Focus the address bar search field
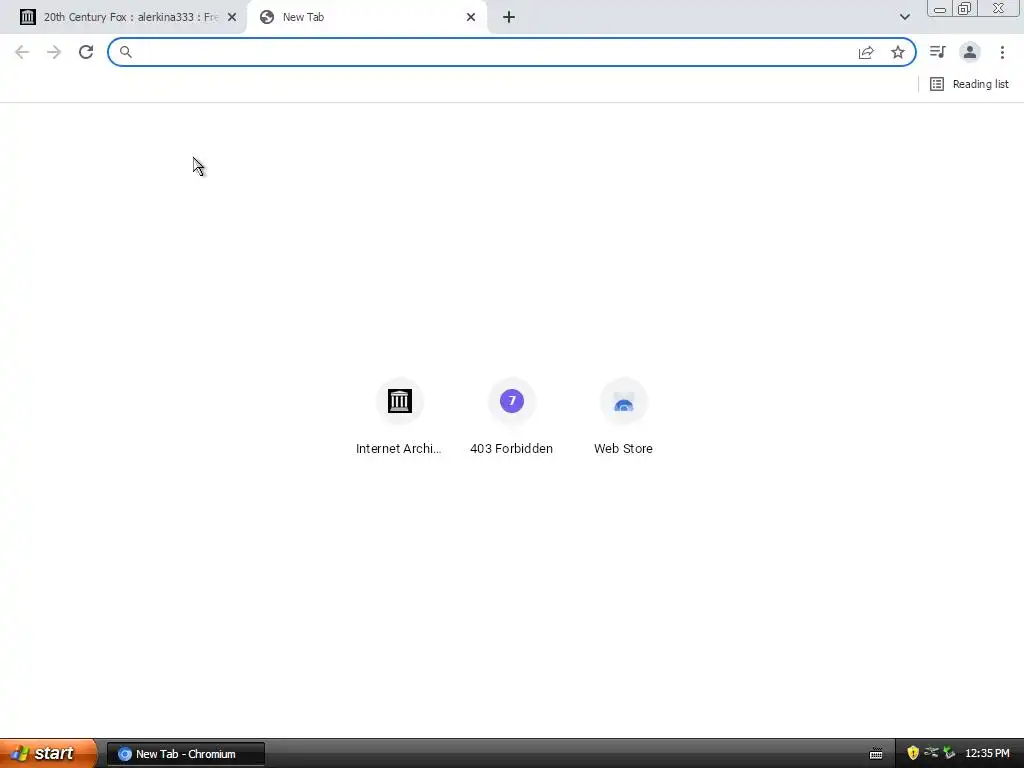The image size is (1024, 768). point(511,52)
